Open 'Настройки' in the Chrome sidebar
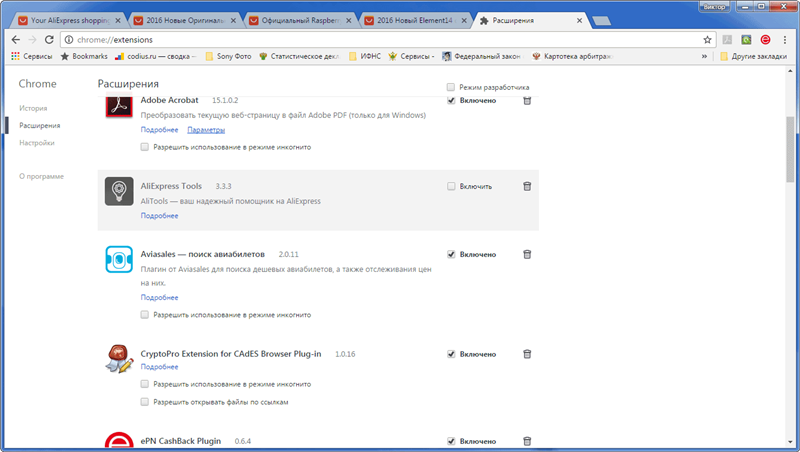 pos(36,143)
